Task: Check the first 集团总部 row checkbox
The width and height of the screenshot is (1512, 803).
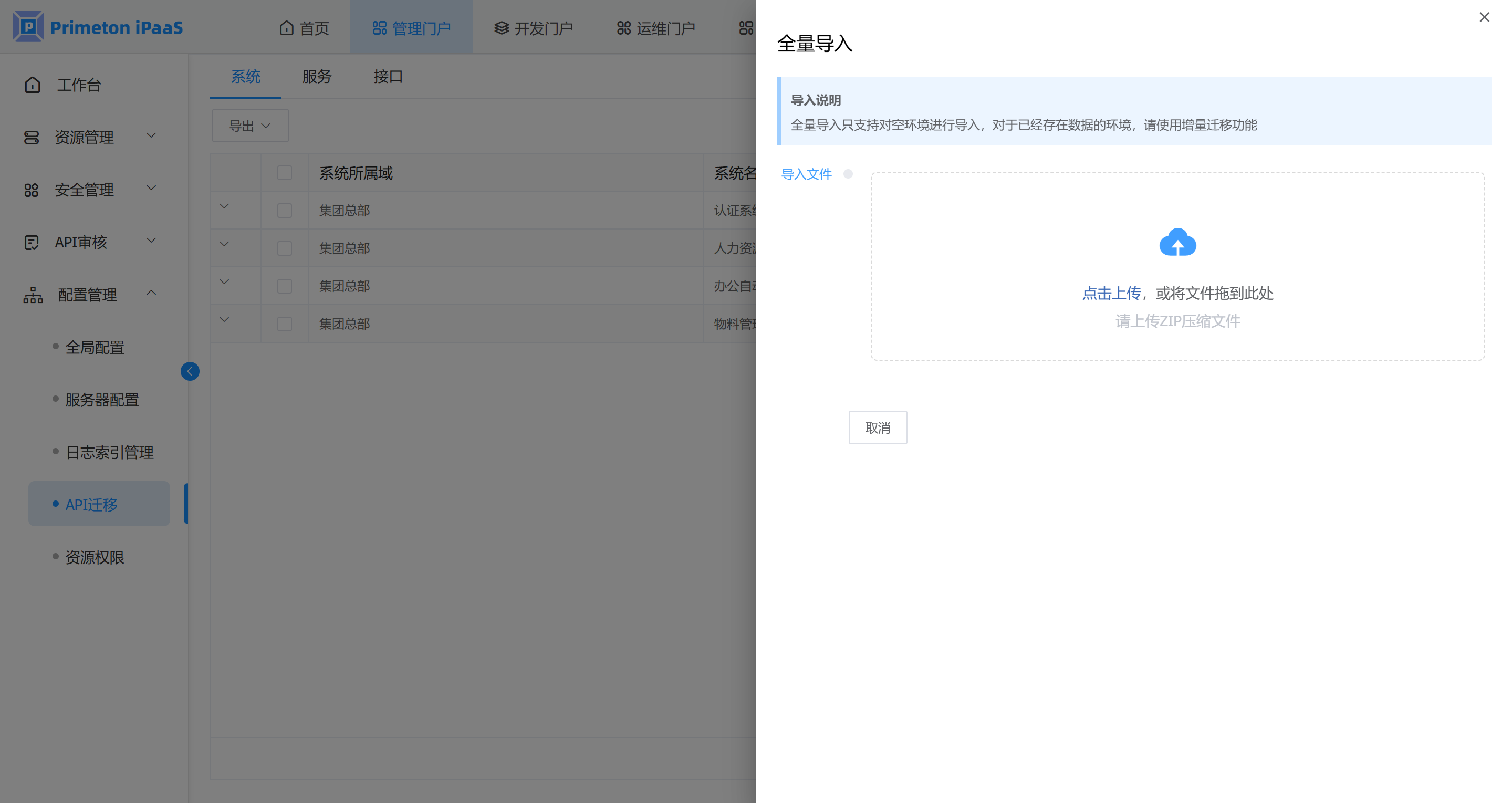Action: click(x=285, y=210)
